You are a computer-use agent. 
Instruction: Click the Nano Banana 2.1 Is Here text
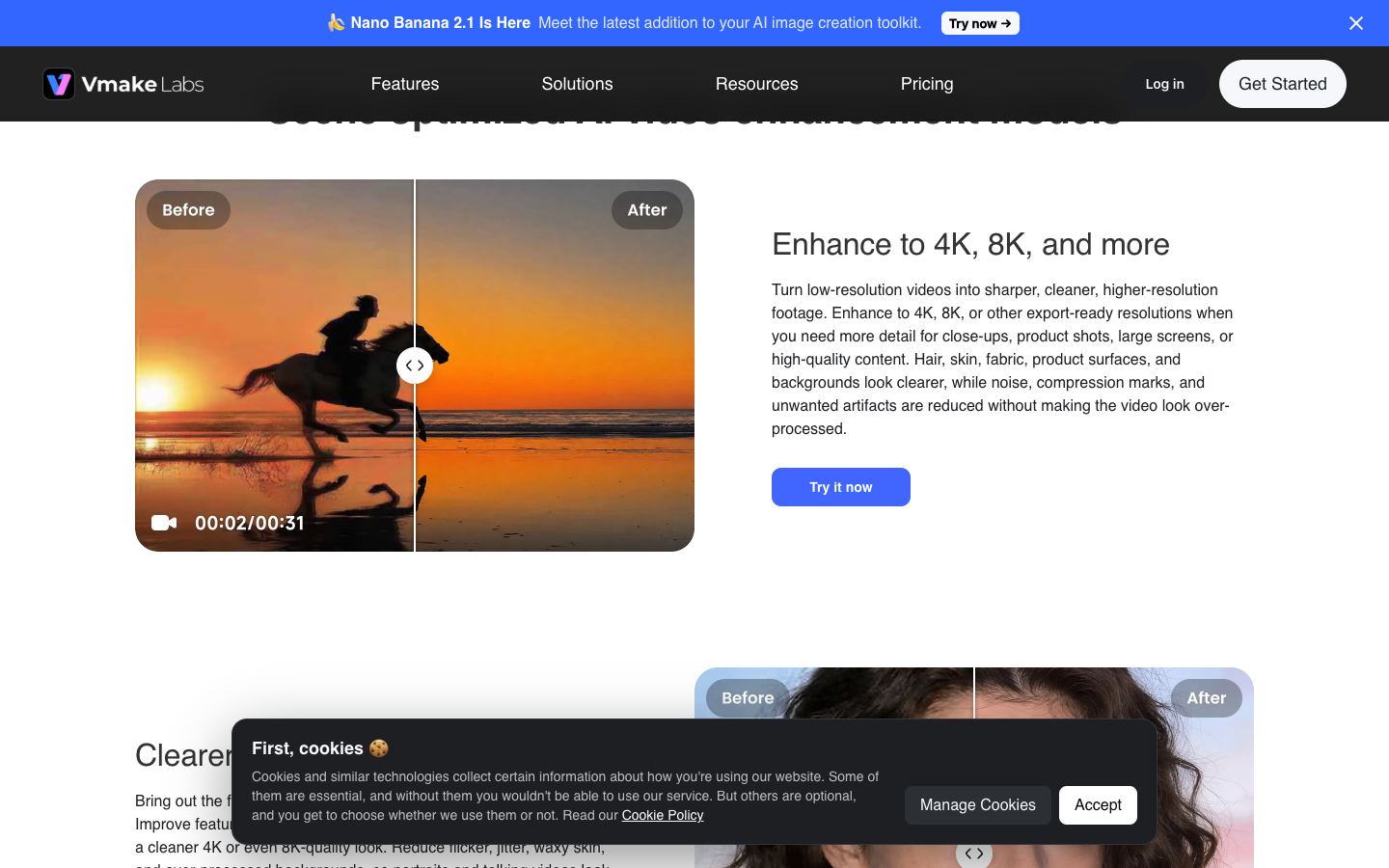click(441, 23)
